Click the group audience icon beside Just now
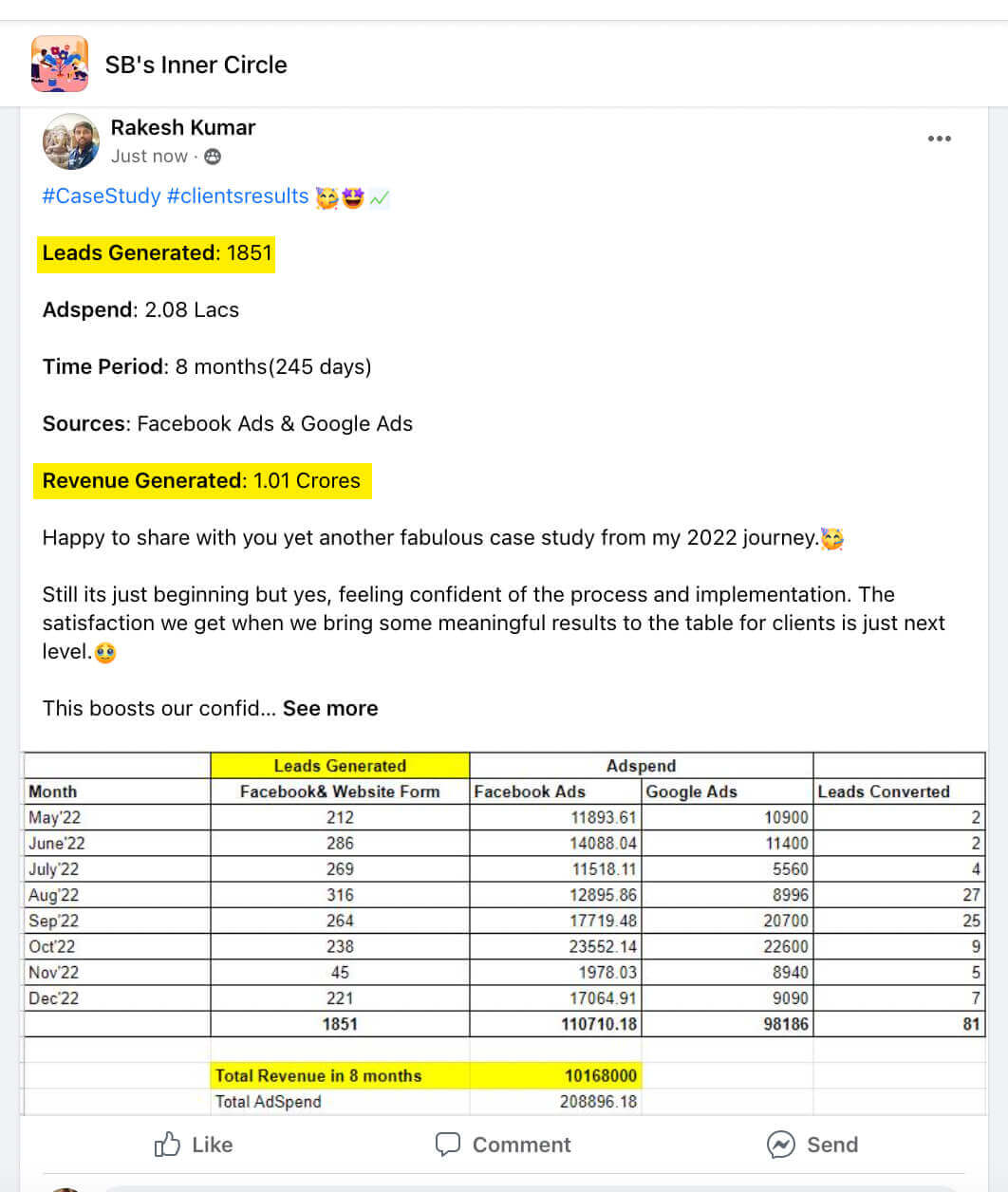 click(x=213, y=157)
